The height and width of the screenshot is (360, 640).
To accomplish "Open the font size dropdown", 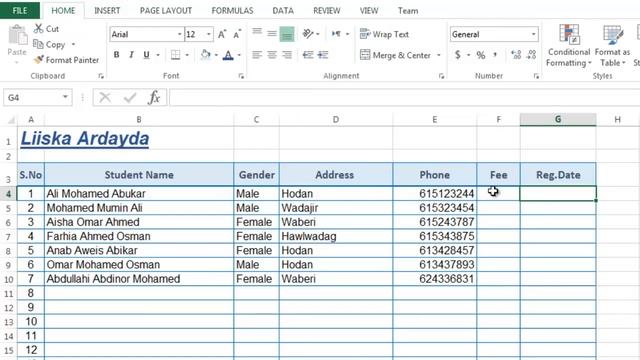I will click(x=209, y=34).
